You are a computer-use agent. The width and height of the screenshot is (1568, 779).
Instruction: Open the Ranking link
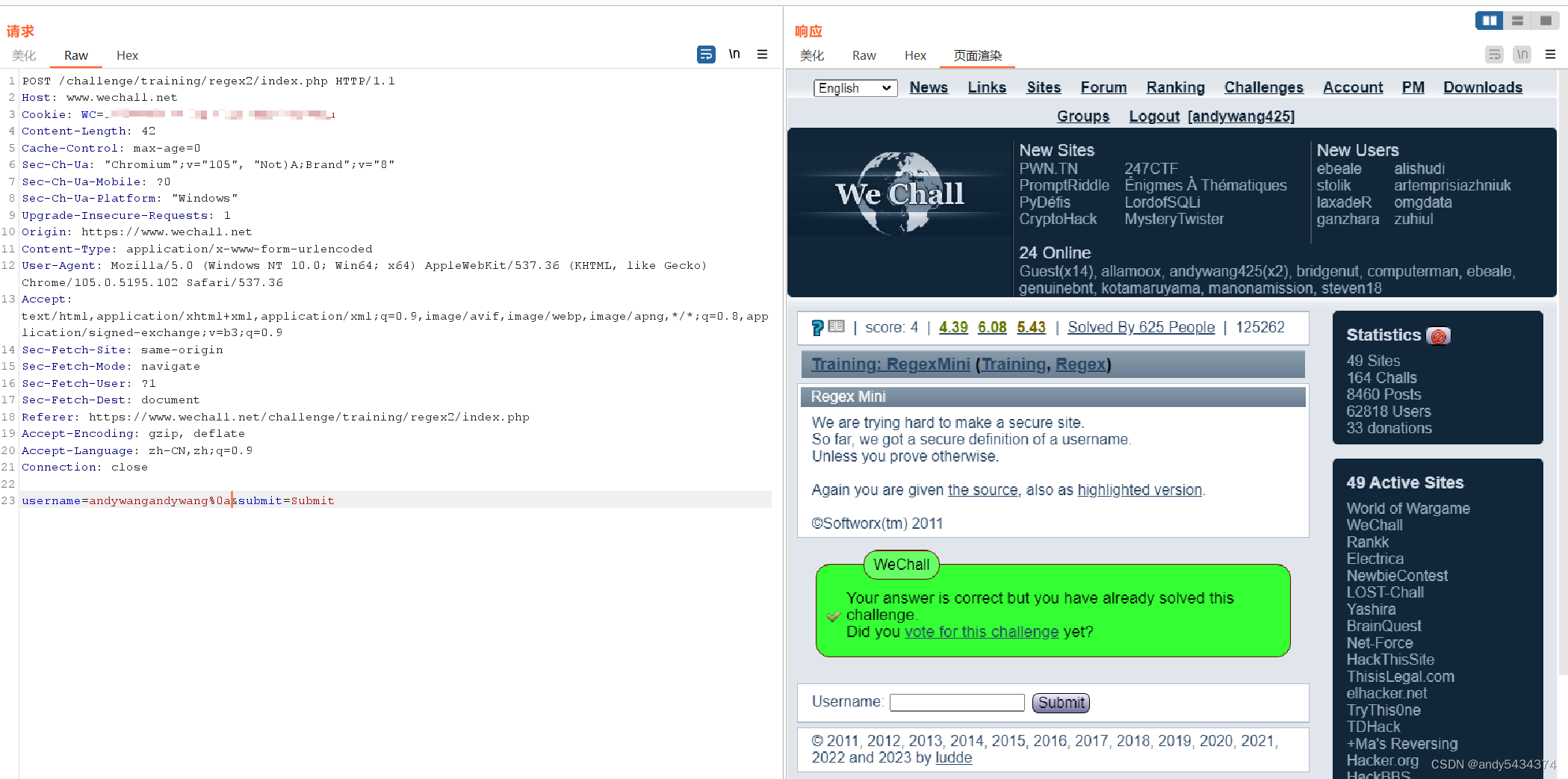pyautogui.click(x=1176, y=87)
